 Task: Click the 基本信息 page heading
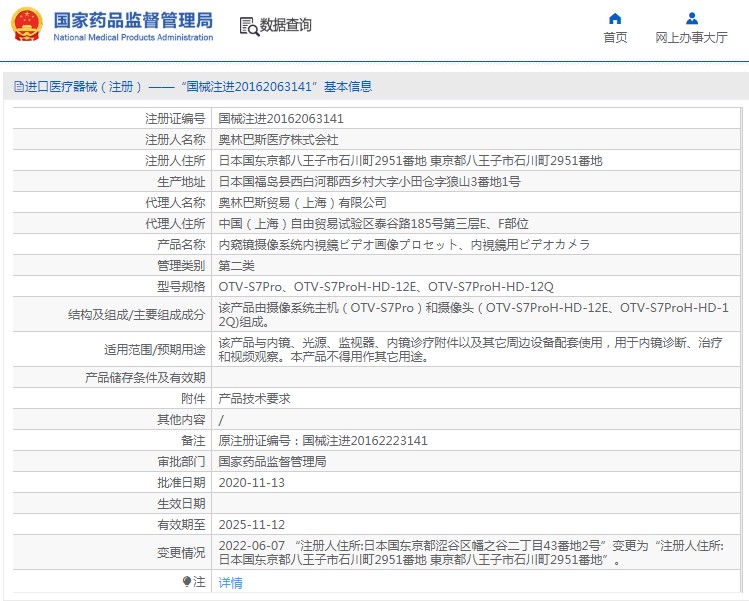coord(348,86)
